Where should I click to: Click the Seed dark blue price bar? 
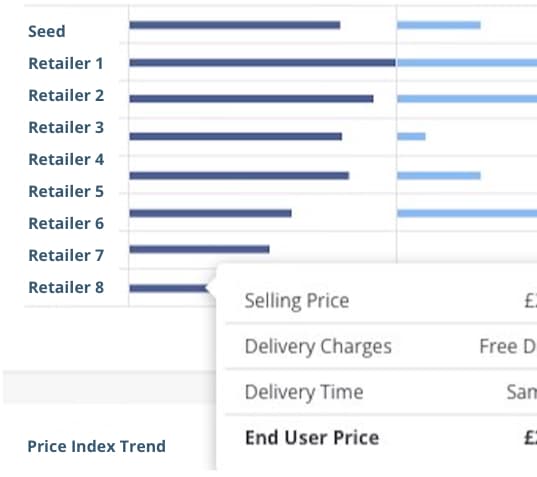(x=235, y=25)
